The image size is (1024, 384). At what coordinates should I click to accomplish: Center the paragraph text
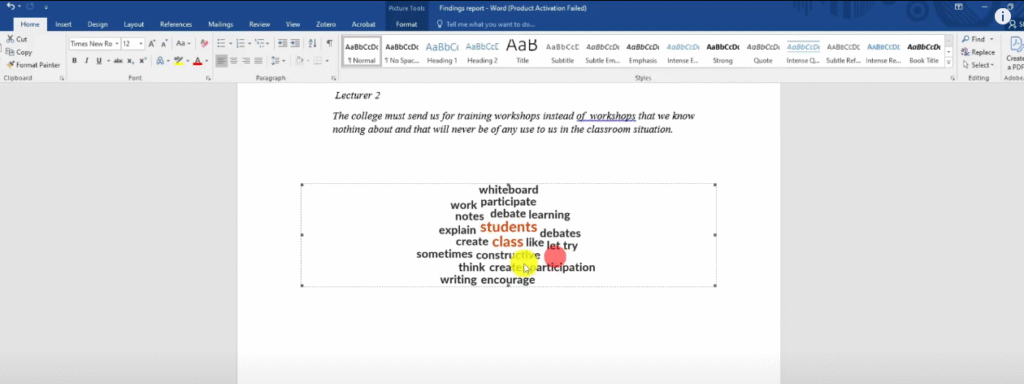[234, 61]
